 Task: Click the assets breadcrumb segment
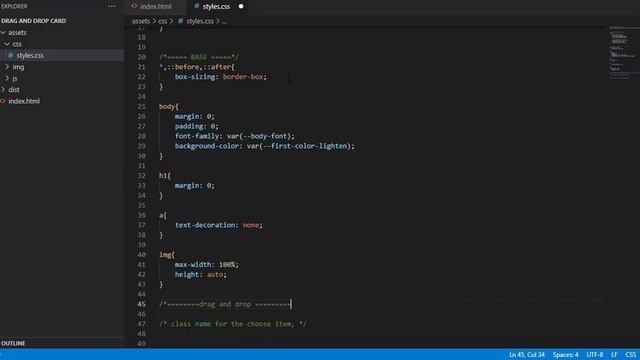click(x=141, y=21)
